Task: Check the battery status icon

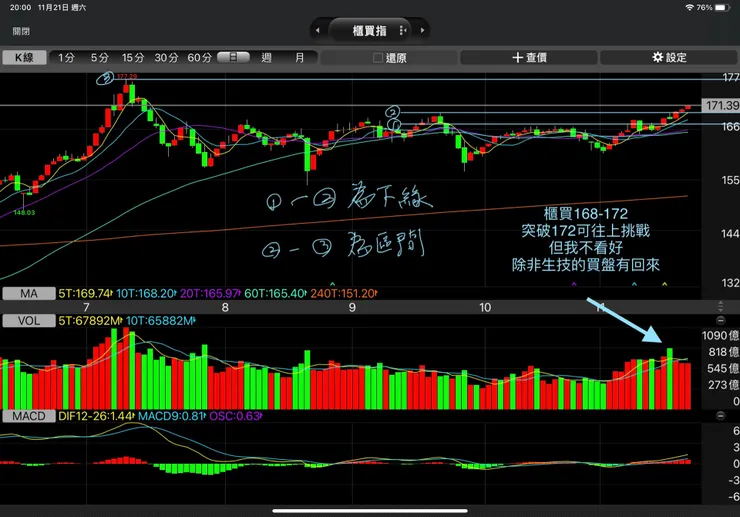Action: [723, 8]
